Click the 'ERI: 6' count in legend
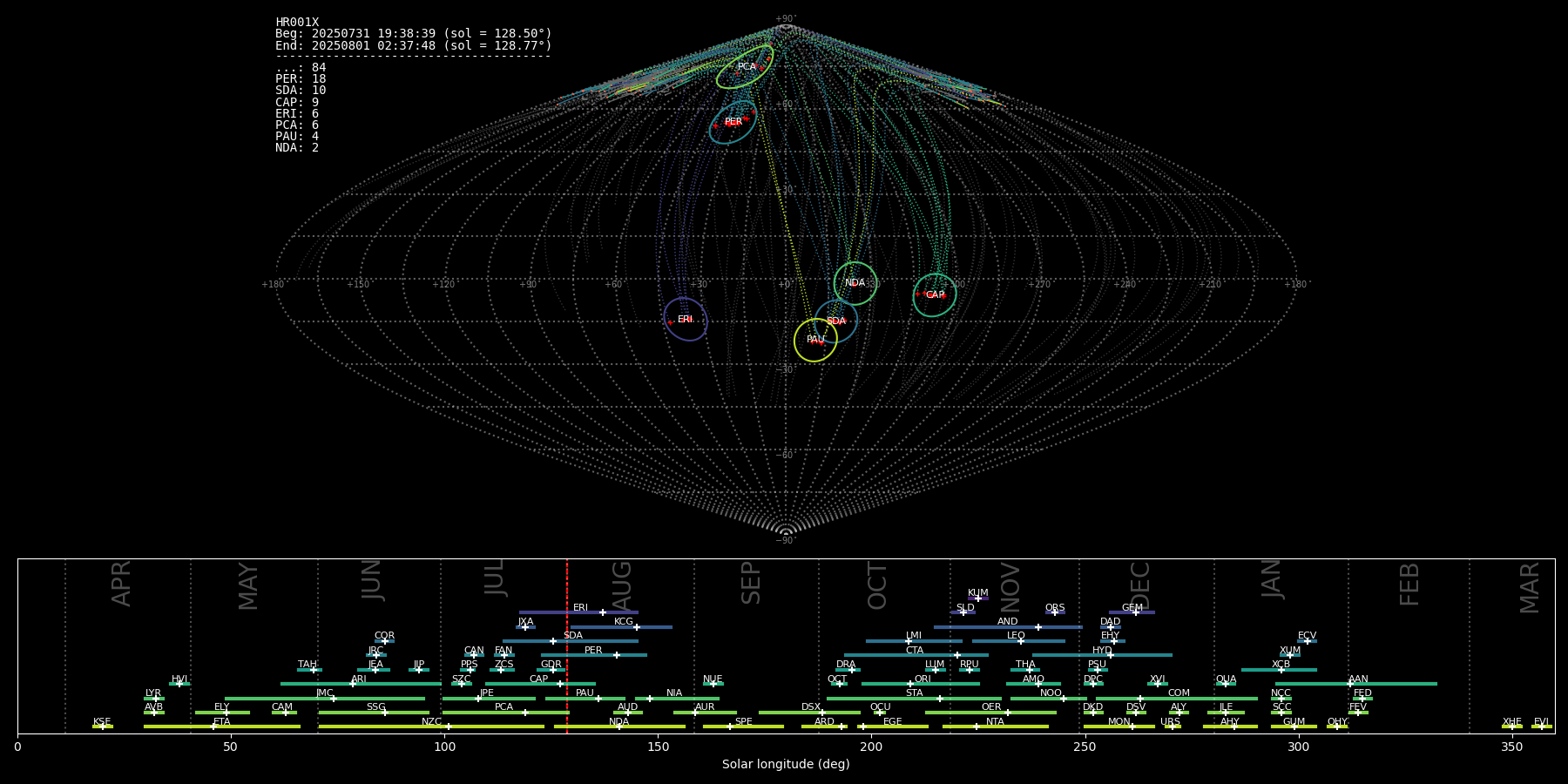 point(297,113)
